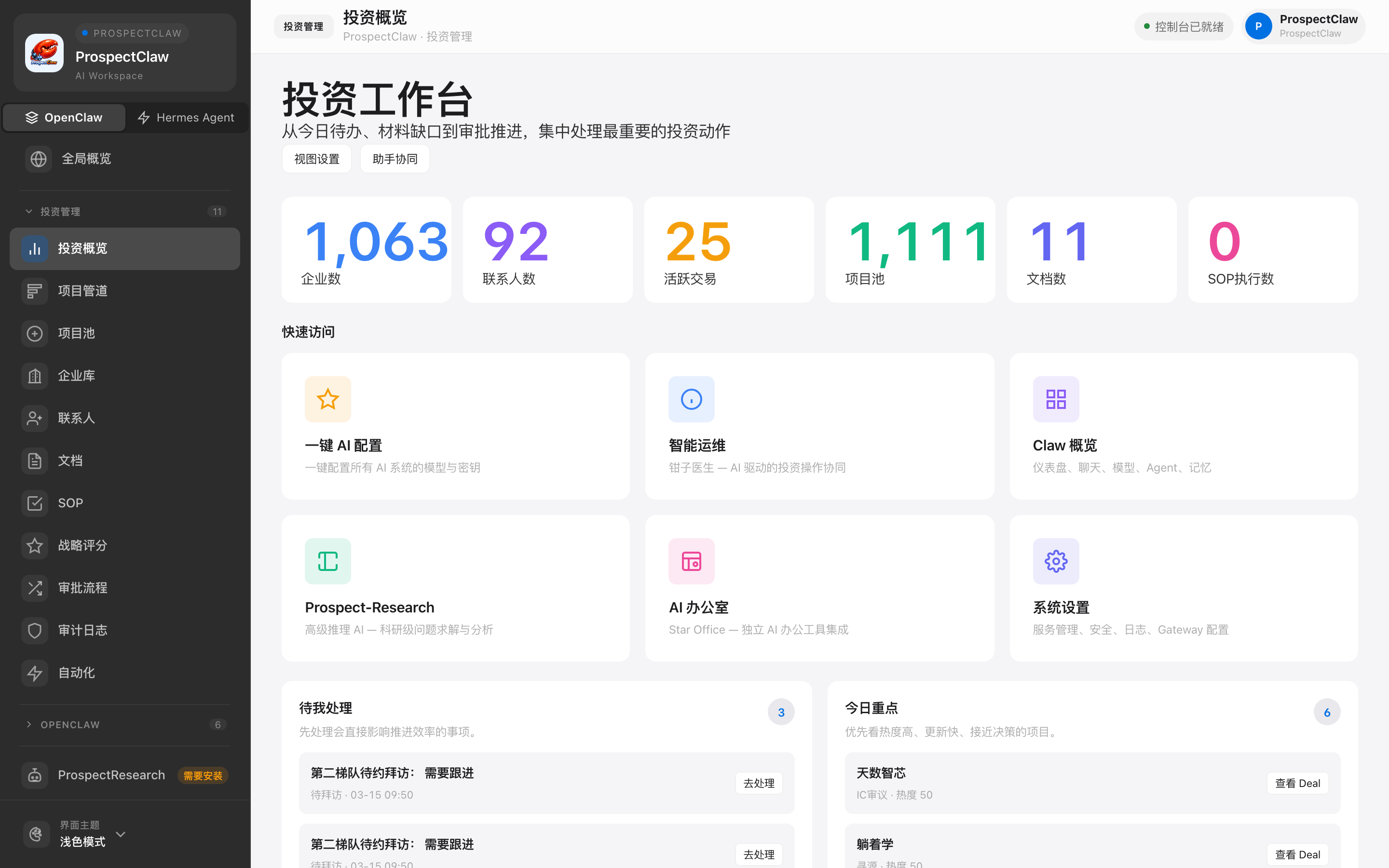Open the 全局概览 globe icon

pyautogui.click(x=38, y=159)
